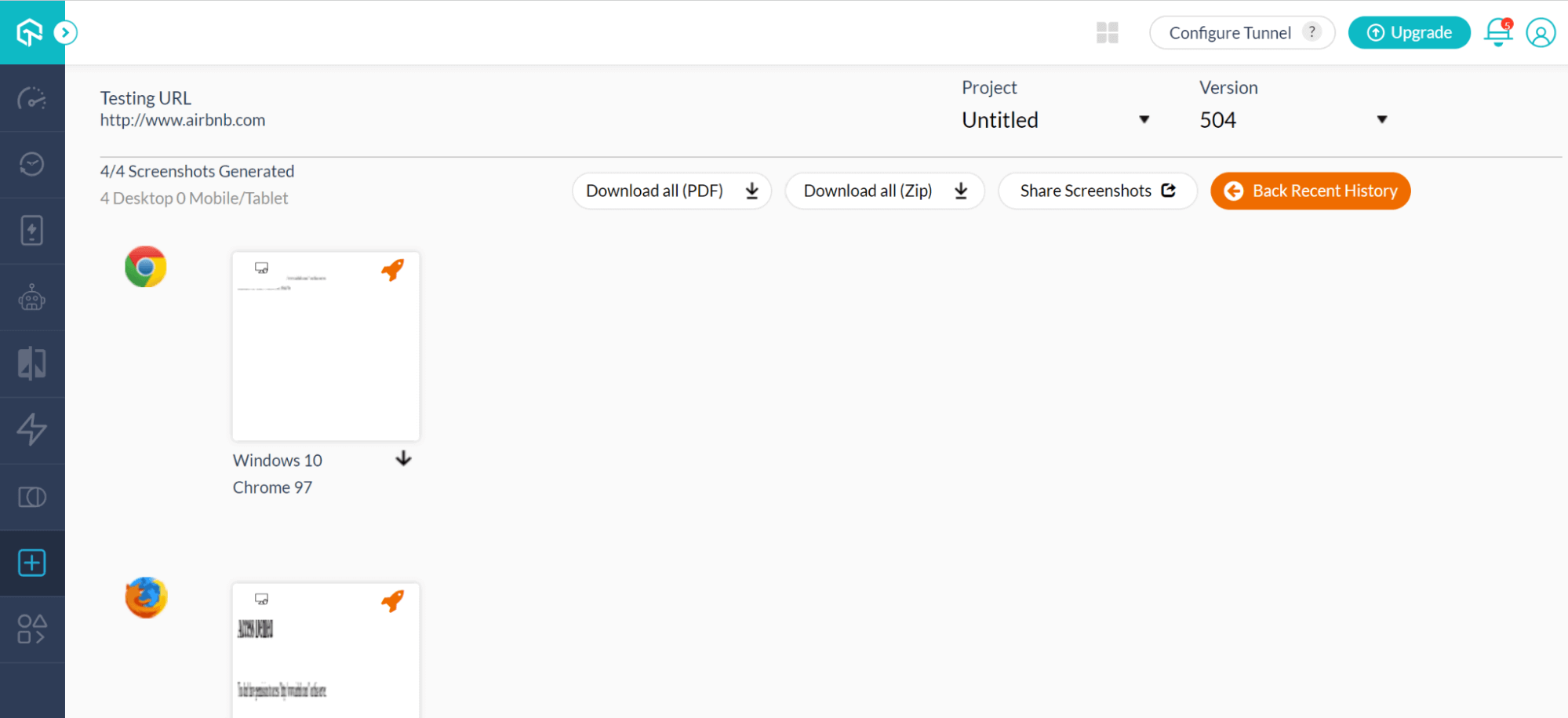Select the screenshot test plus icon in sidebar

coord(31,563)
